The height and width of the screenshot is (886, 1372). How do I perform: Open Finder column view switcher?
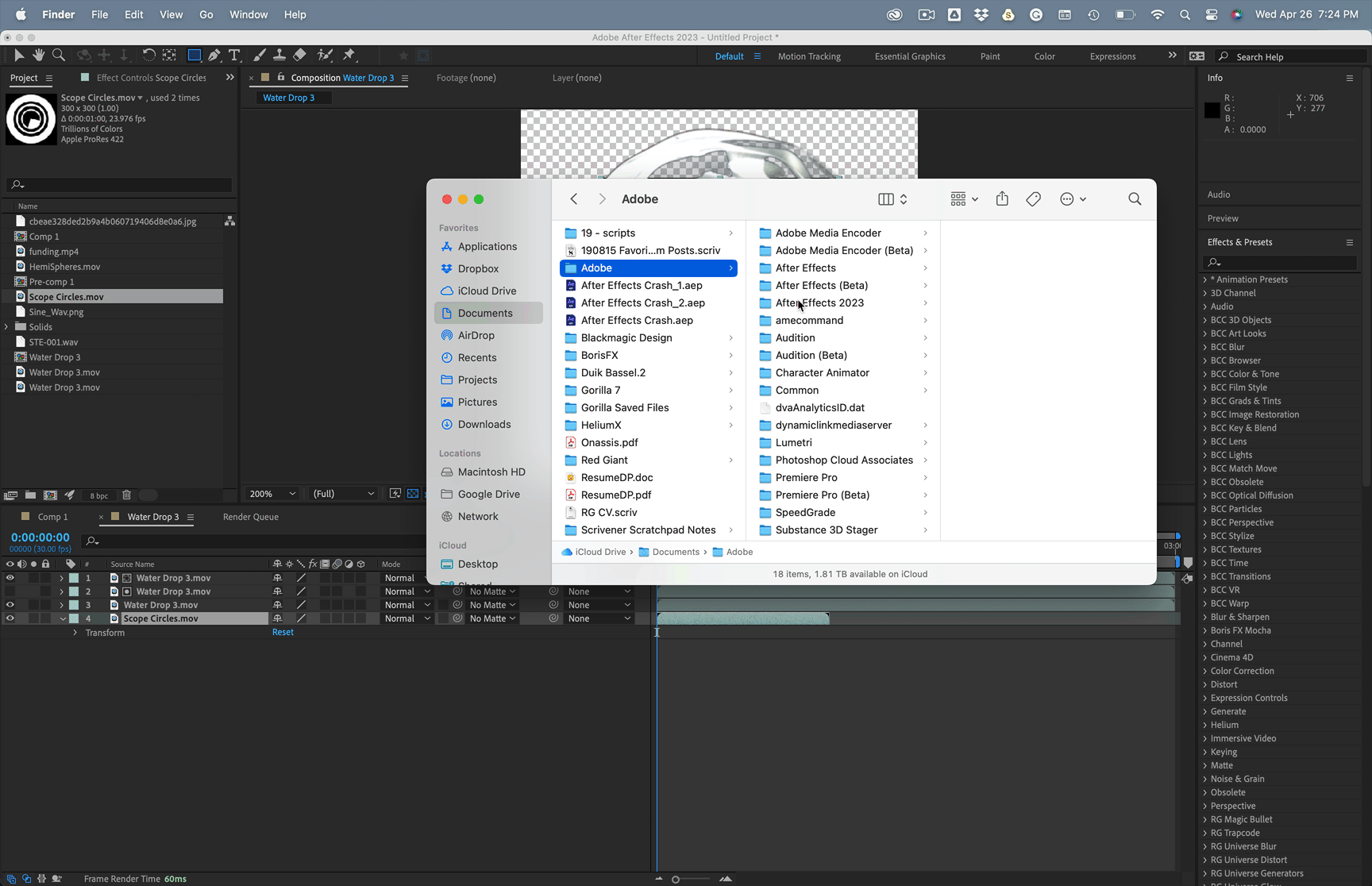(x=892, y=199)
